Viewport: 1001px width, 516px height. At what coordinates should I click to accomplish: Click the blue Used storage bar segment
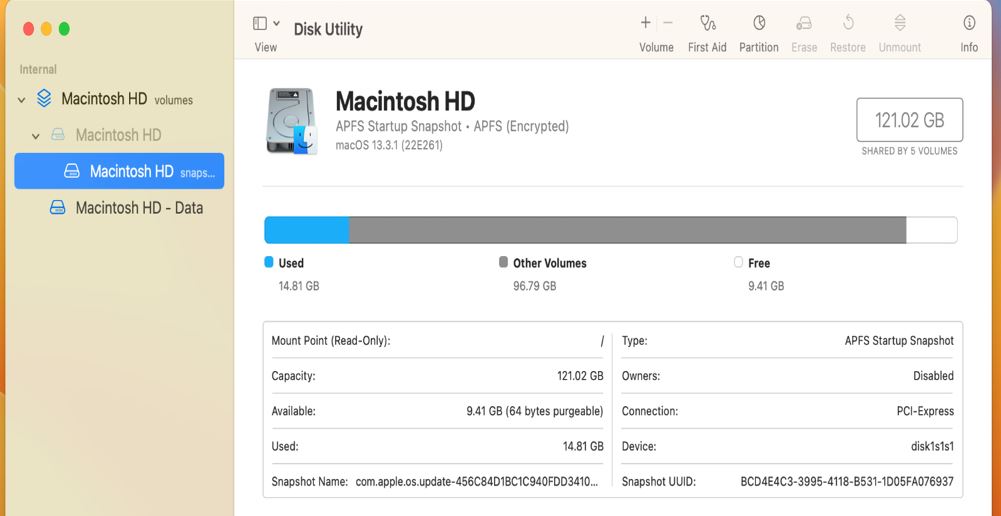click(306, 230)
